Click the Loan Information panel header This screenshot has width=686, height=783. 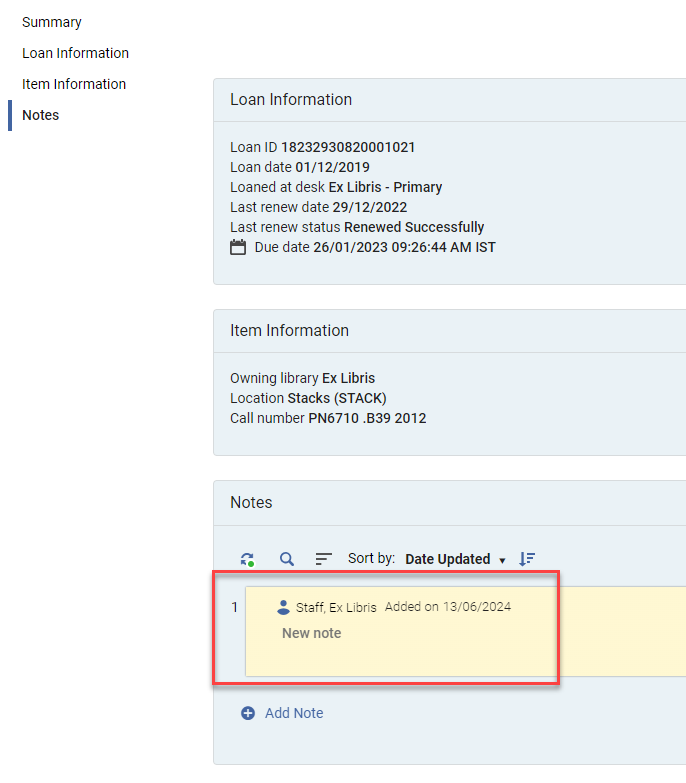(x=291, y=100)
